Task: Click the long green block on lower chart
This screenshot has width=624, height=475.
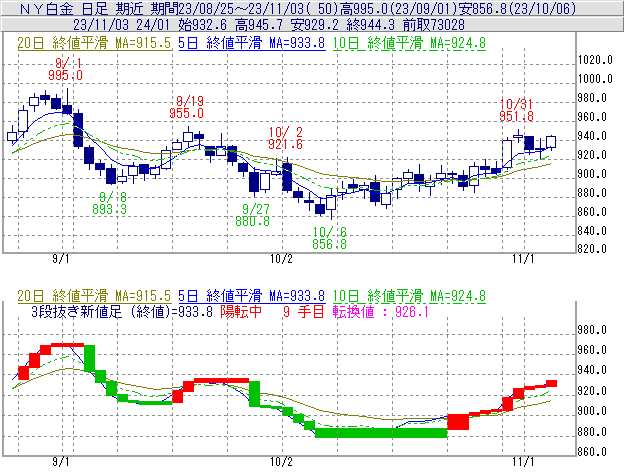Action: point(381,433)
